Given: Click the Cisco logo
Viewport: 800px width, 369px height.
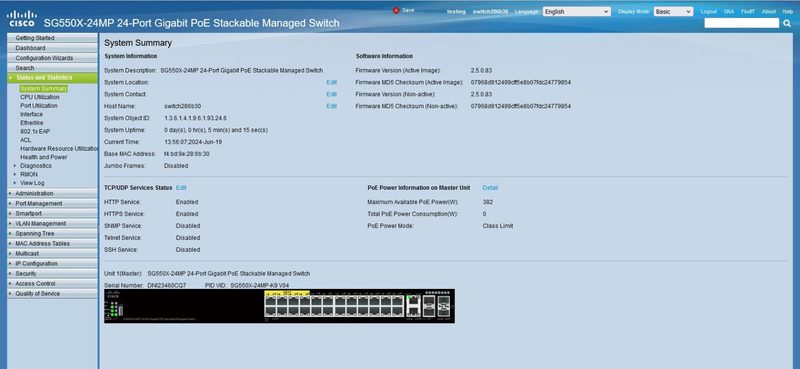Looking at the screenshot, I should [21, 18].
